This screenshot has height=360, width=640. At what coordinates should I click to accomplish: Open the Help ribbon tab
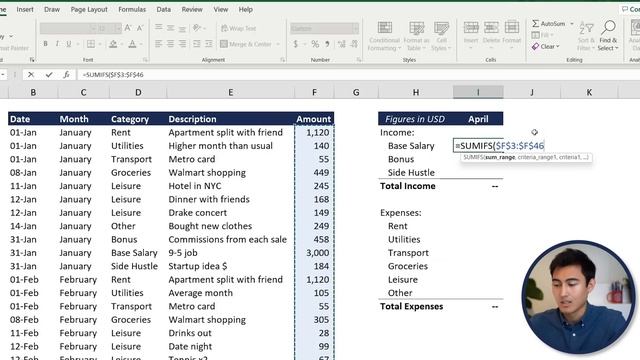246,9
